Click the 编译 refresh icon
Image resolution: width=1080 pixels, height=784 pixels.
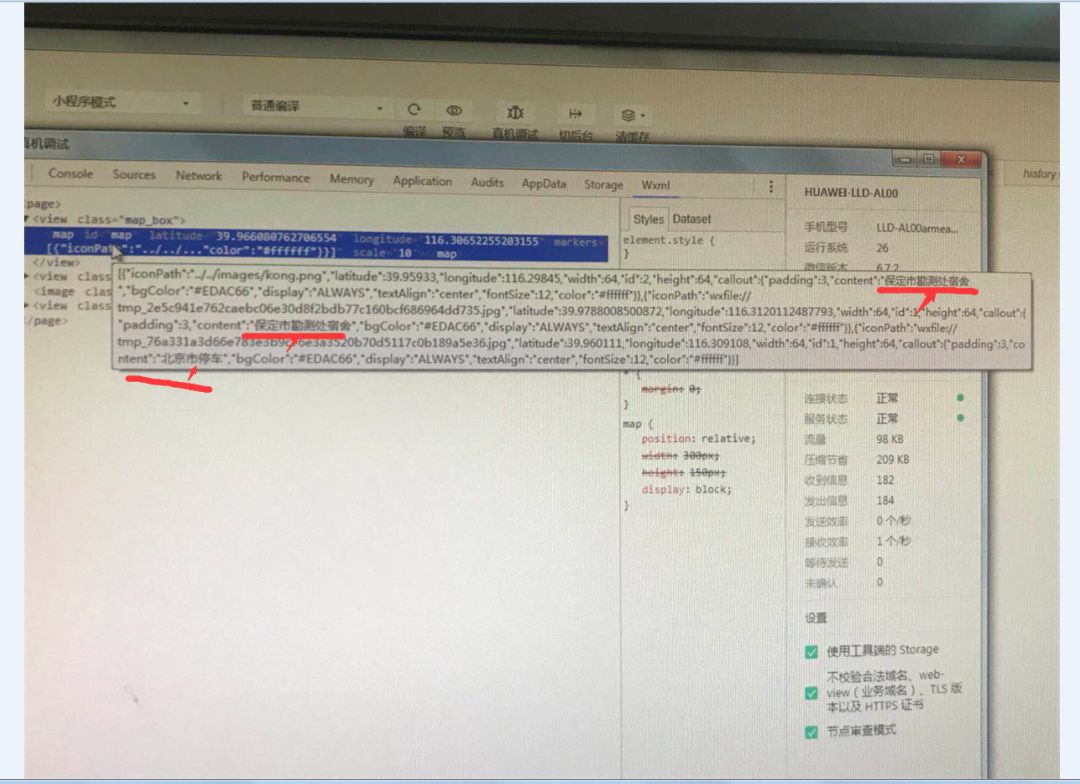(414, 110)
